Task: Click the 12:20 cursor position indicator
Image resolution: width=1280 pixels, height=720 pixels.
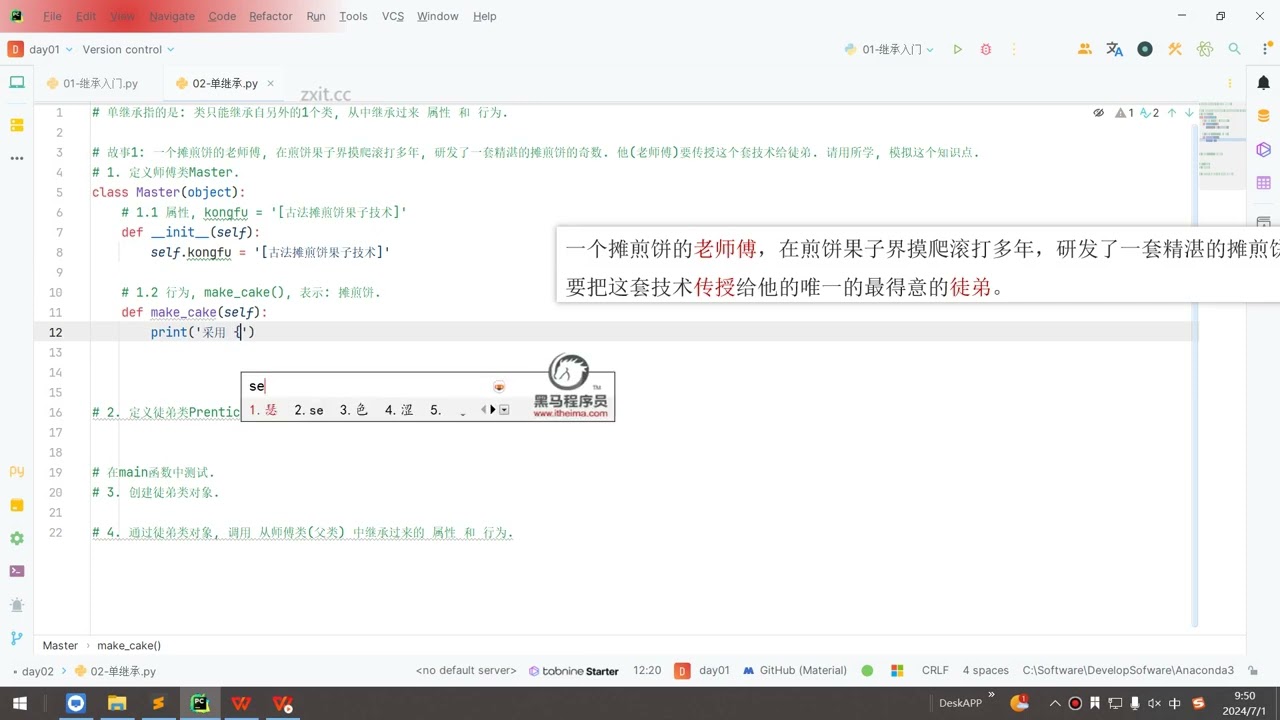Action: tap(647, 671)
